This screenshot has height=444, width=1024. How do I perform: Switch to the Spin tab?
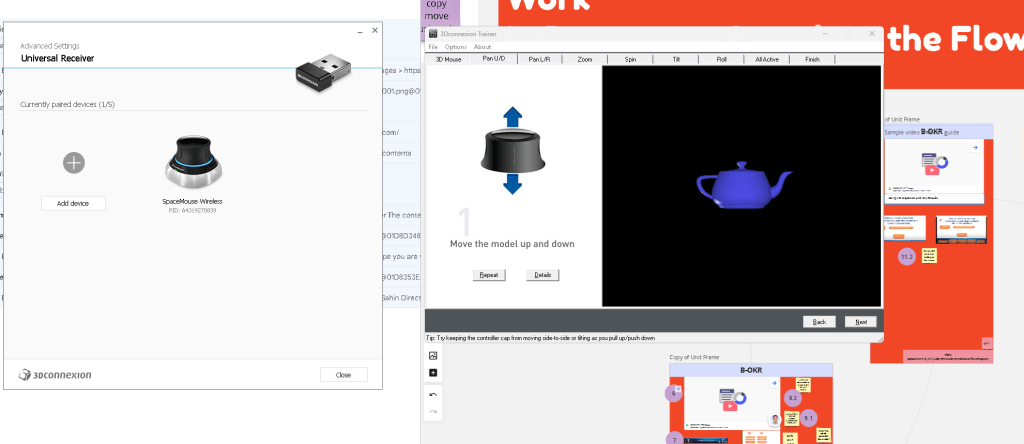(x=630, y=59)
